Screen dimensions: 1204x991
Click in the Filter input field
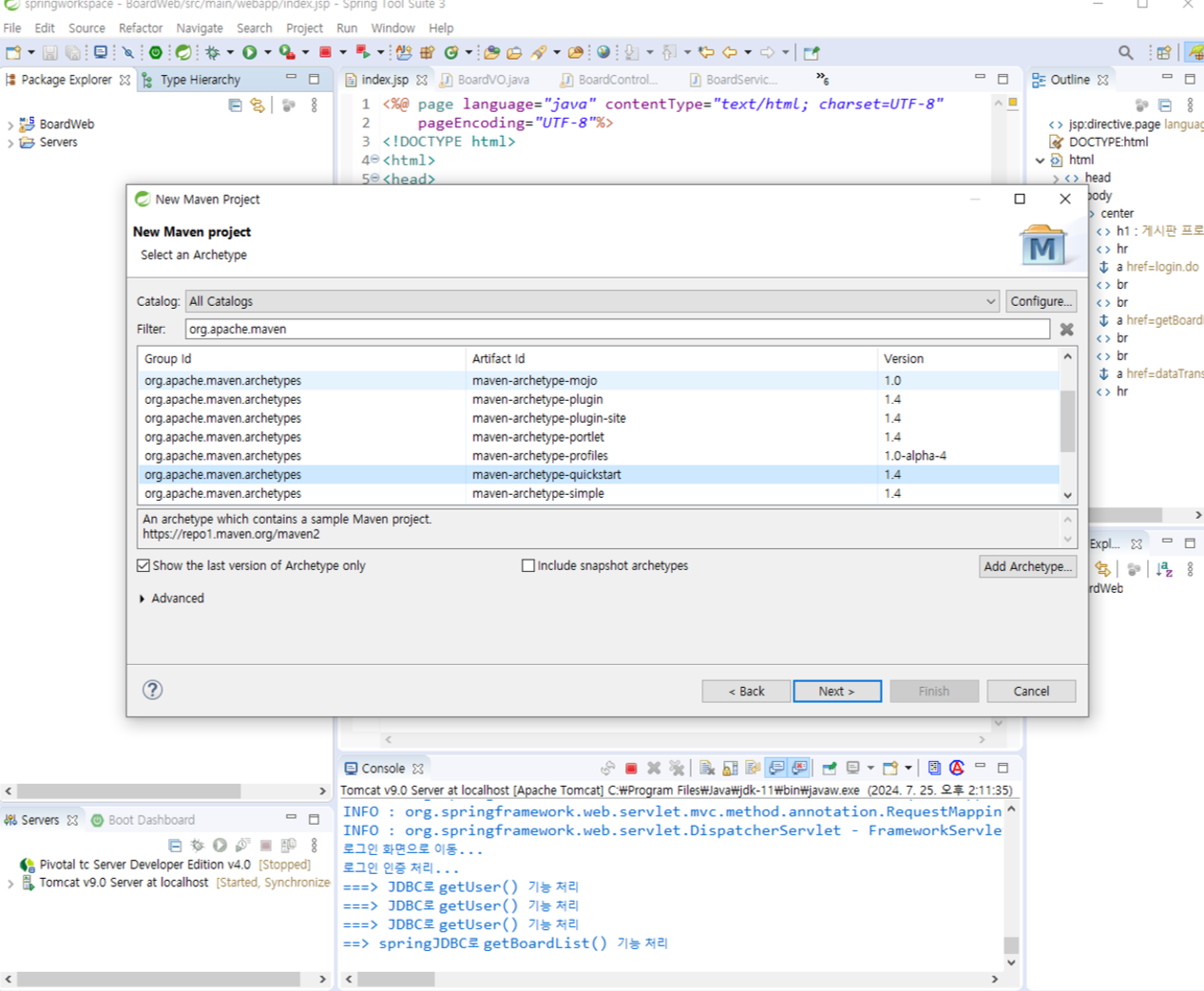click(617, 329)
